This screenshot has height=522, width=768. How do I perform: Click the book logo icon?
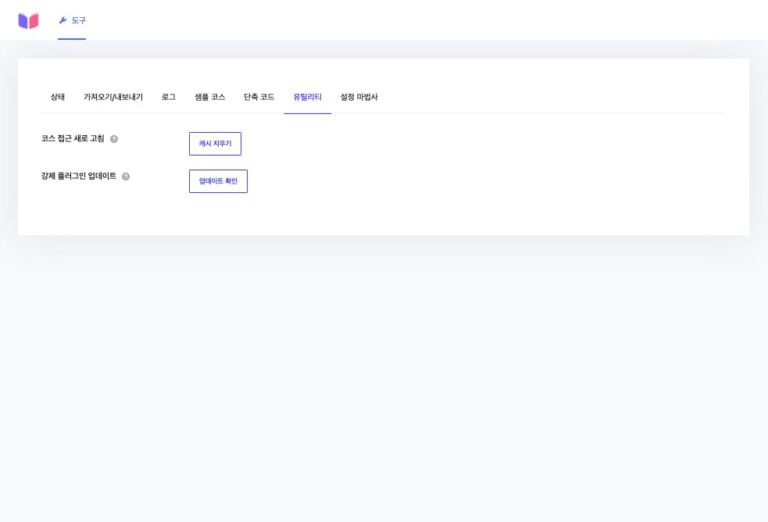pos(28,20)
